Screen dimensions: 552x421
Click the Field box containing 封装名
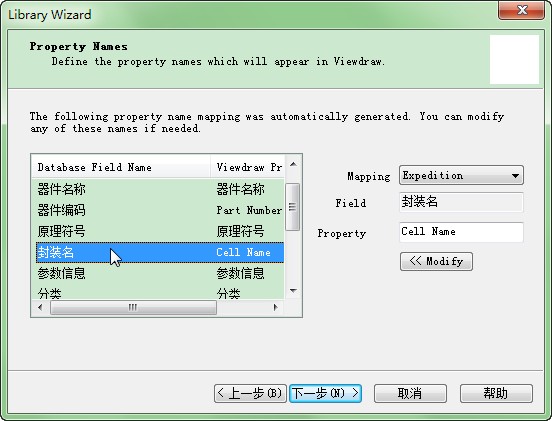pos(461,202)
